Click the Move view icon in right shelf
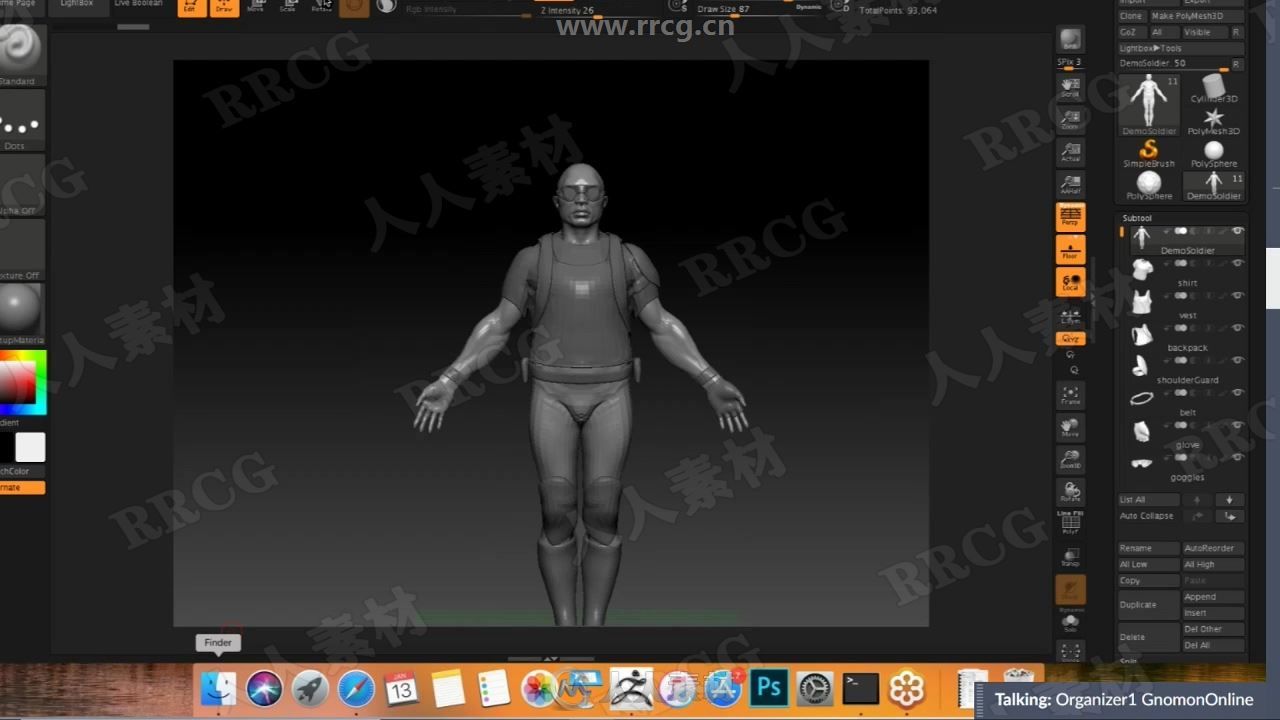The height and width of the screenshot is (720, 1280). pyautogui.click(x=1070, y=428)
